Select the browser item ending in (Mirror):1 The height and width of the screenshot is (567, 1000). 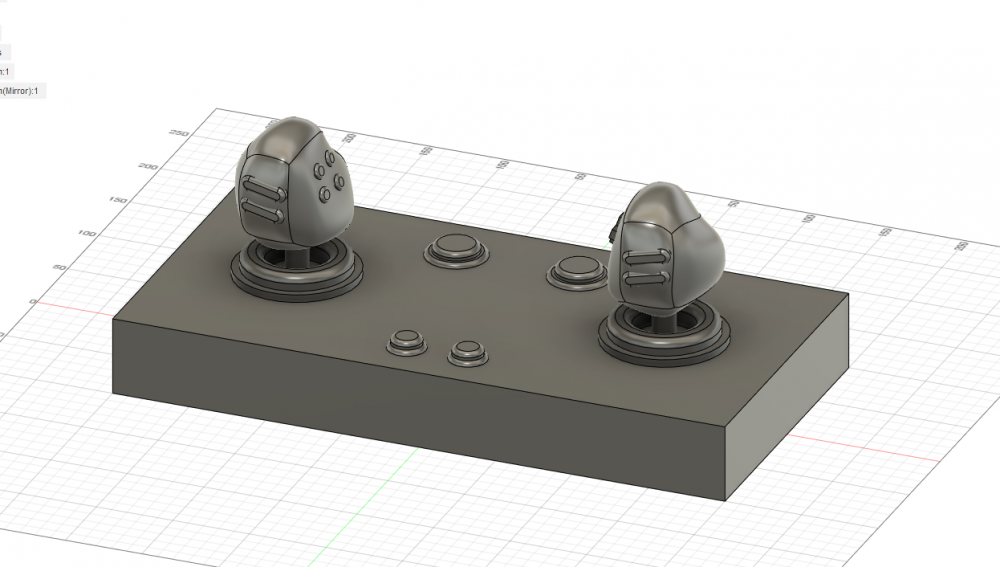(22, 91)
